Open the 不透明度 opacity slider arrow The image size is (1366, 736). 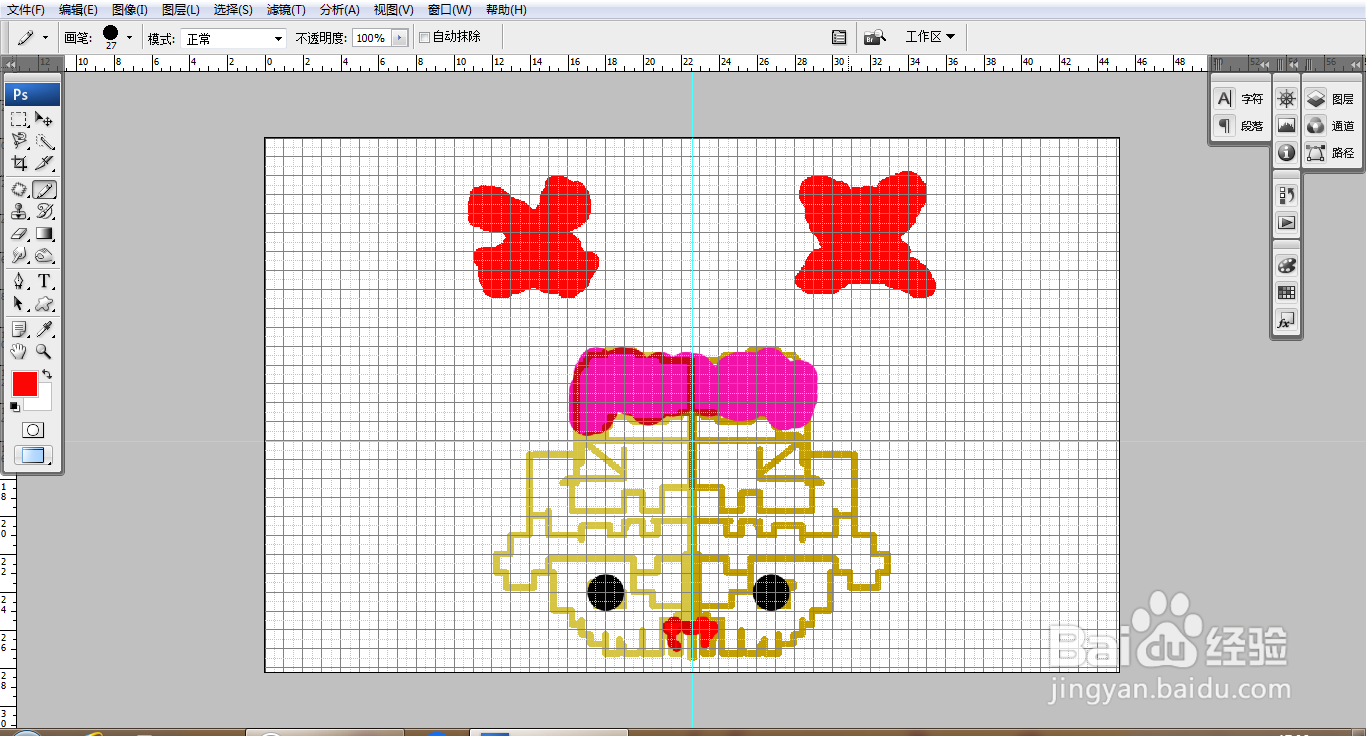coord(400,38)
